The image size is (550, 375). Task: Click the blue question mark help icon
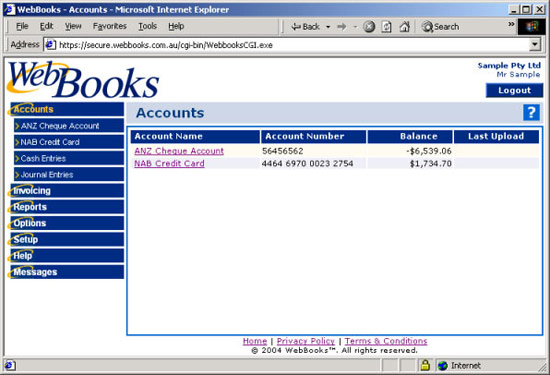tap(531, 113)
